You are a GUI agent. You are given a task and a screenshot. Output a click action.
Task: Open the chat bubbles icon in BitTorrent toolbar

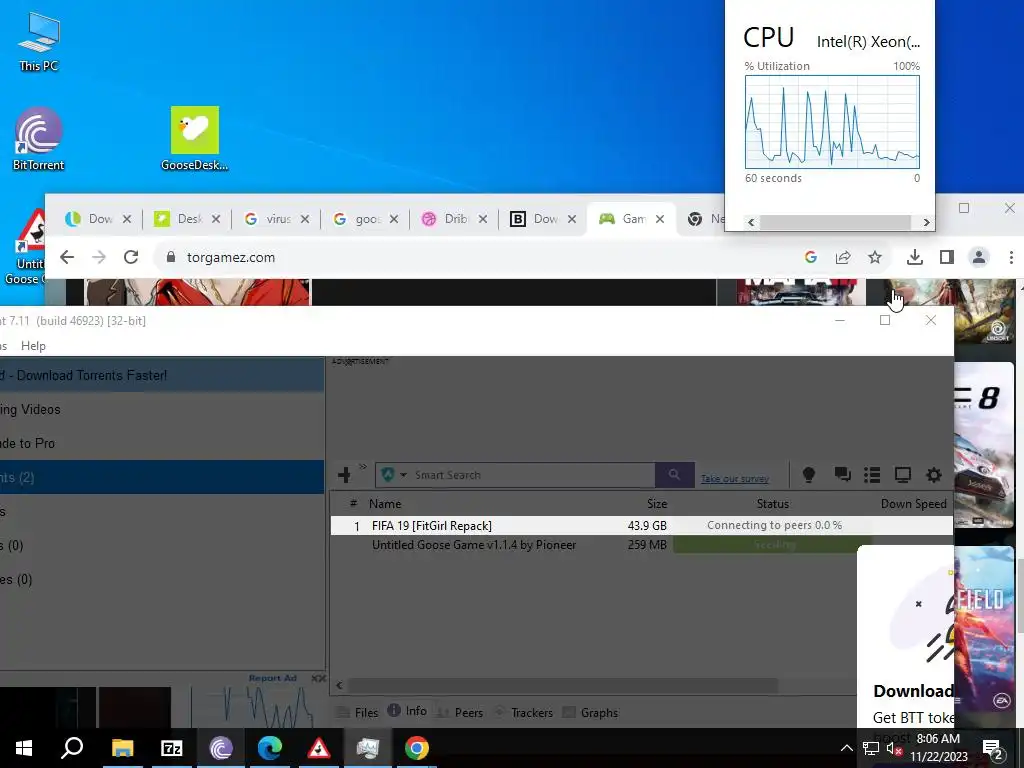(x=842, y=475)
